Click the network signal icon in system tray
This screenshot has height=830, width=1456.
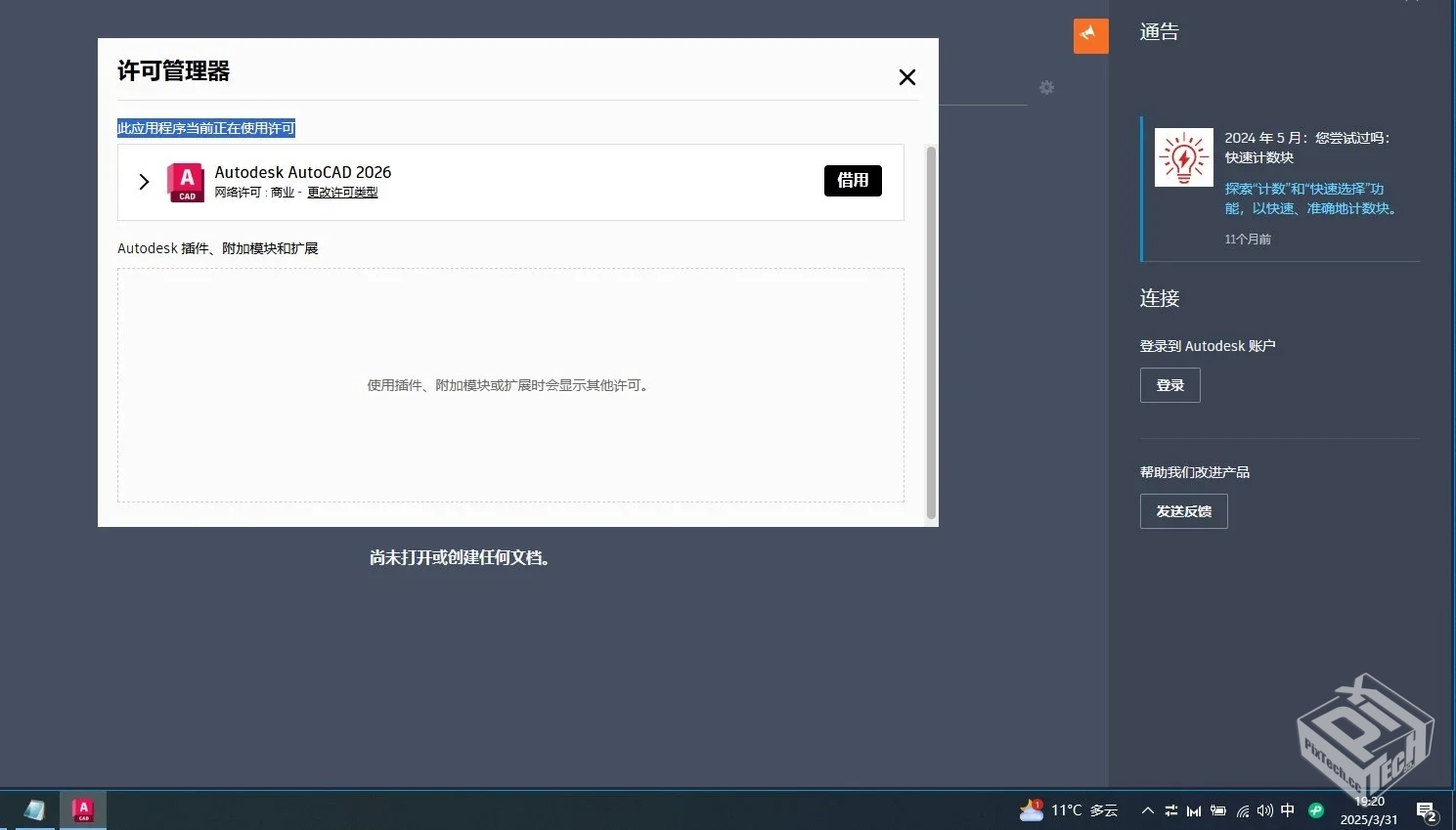tap(1243, 811)
